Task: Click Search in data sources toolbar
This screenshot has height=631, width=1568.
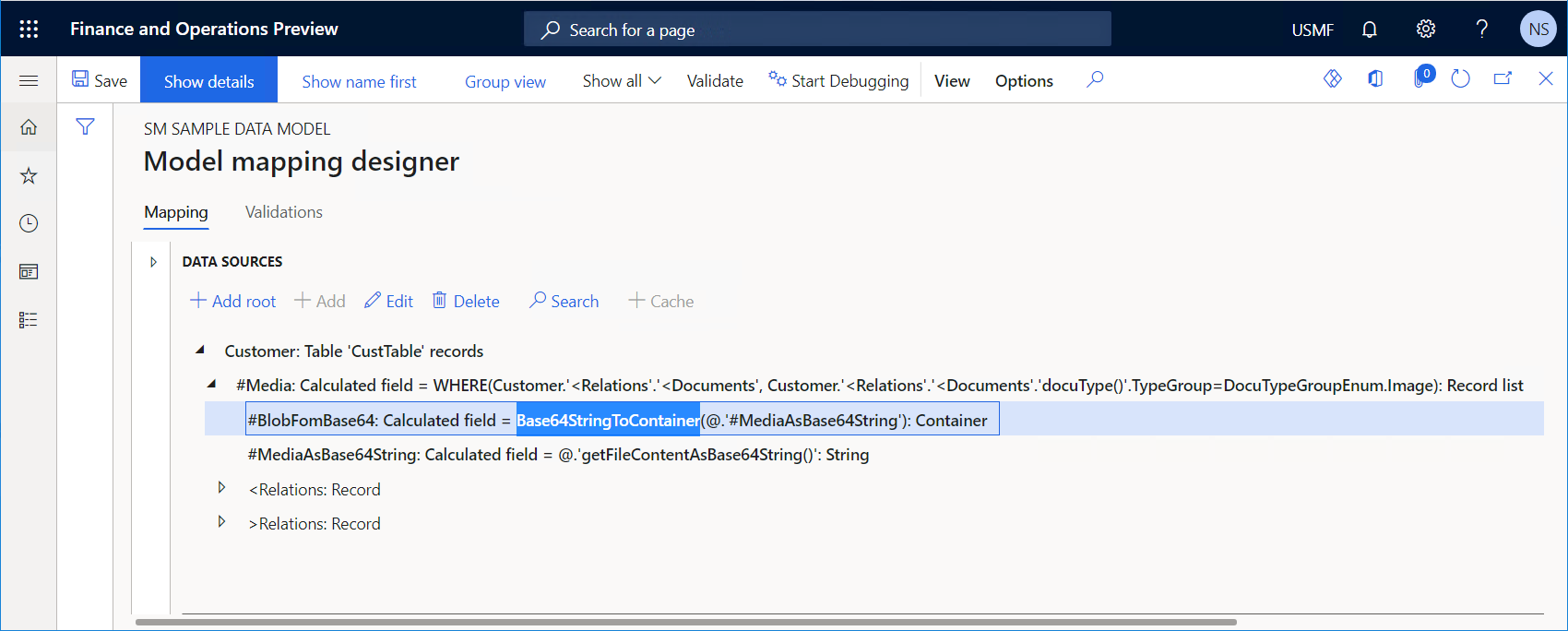Action: pos(564,301)
